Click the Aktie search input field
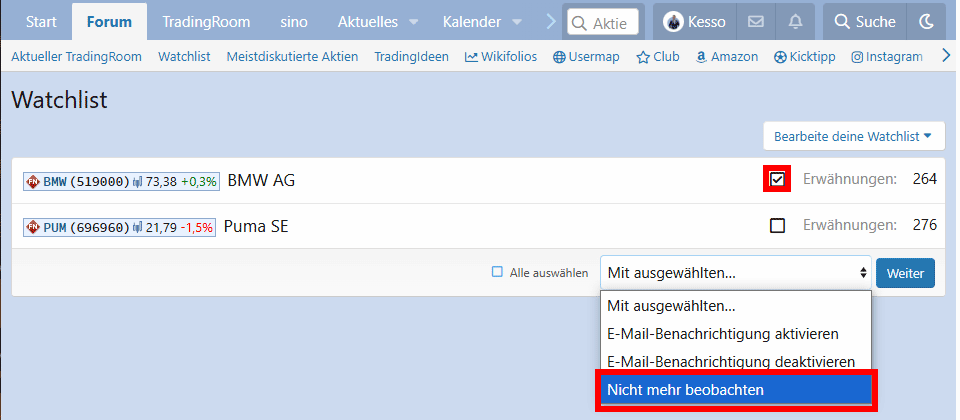This screenshot has height=420, width=960. [x=602, y=22]
